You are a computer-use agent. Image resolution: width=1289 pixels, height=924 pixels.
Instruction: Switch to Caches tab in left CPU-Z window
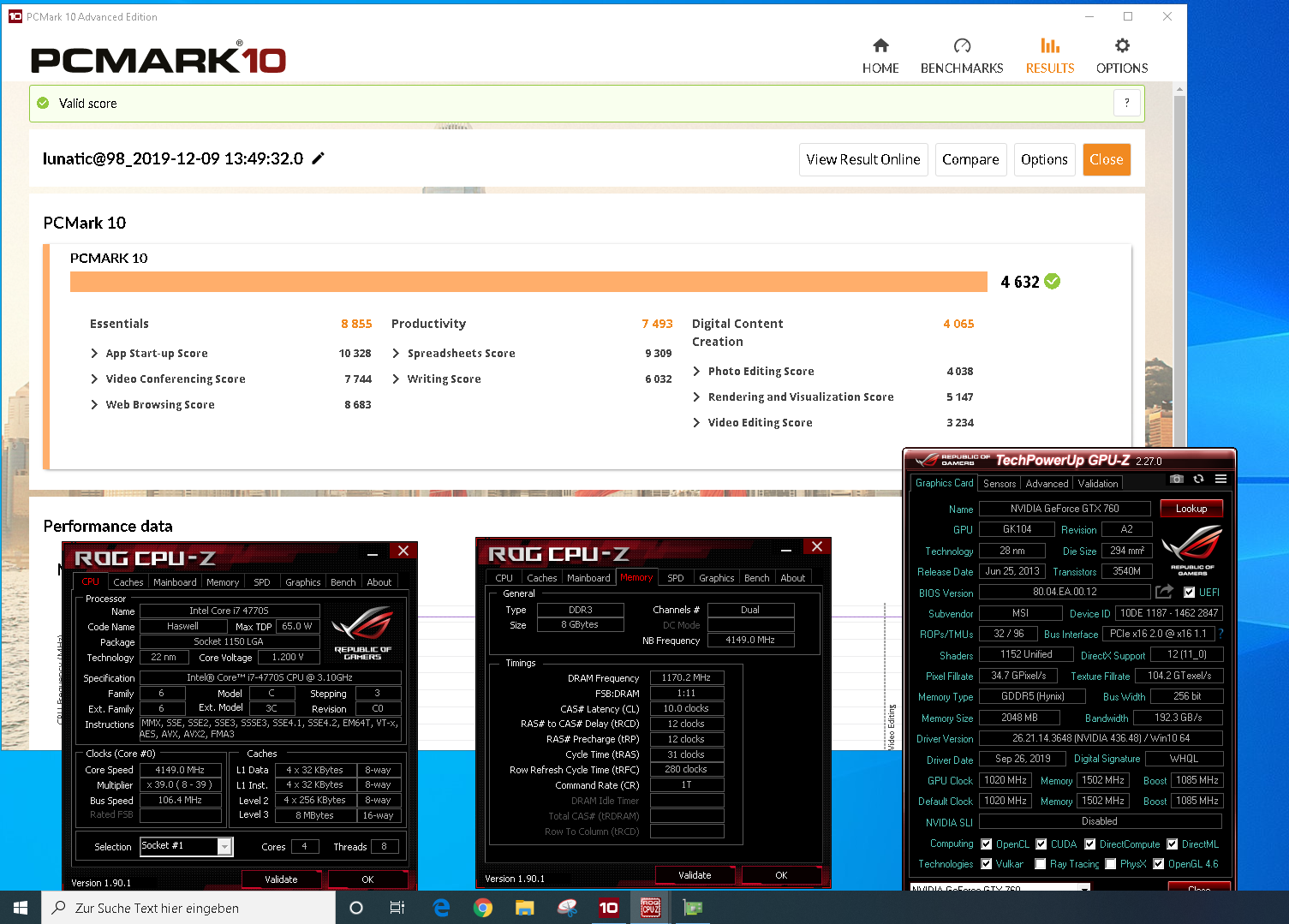pyautogui.click(x=128, y=581)
